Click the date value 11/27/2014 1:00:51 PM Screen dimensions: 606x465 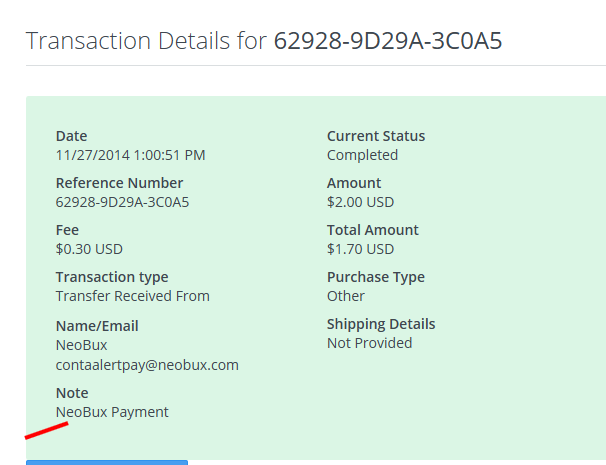(x=130, y=155)
